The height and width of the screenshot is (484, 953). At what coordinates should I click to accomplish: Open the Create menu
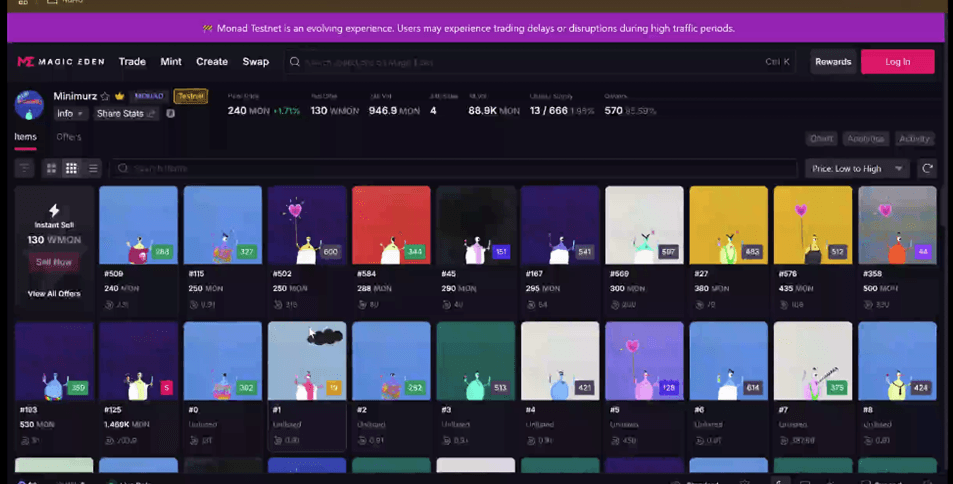212,61
